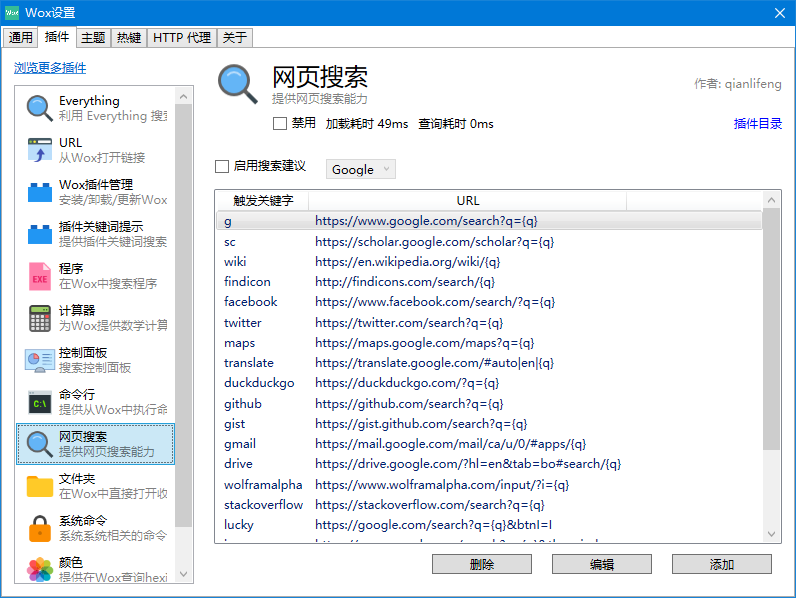
Task: Click the 添加 button
Action: point(721,564)
